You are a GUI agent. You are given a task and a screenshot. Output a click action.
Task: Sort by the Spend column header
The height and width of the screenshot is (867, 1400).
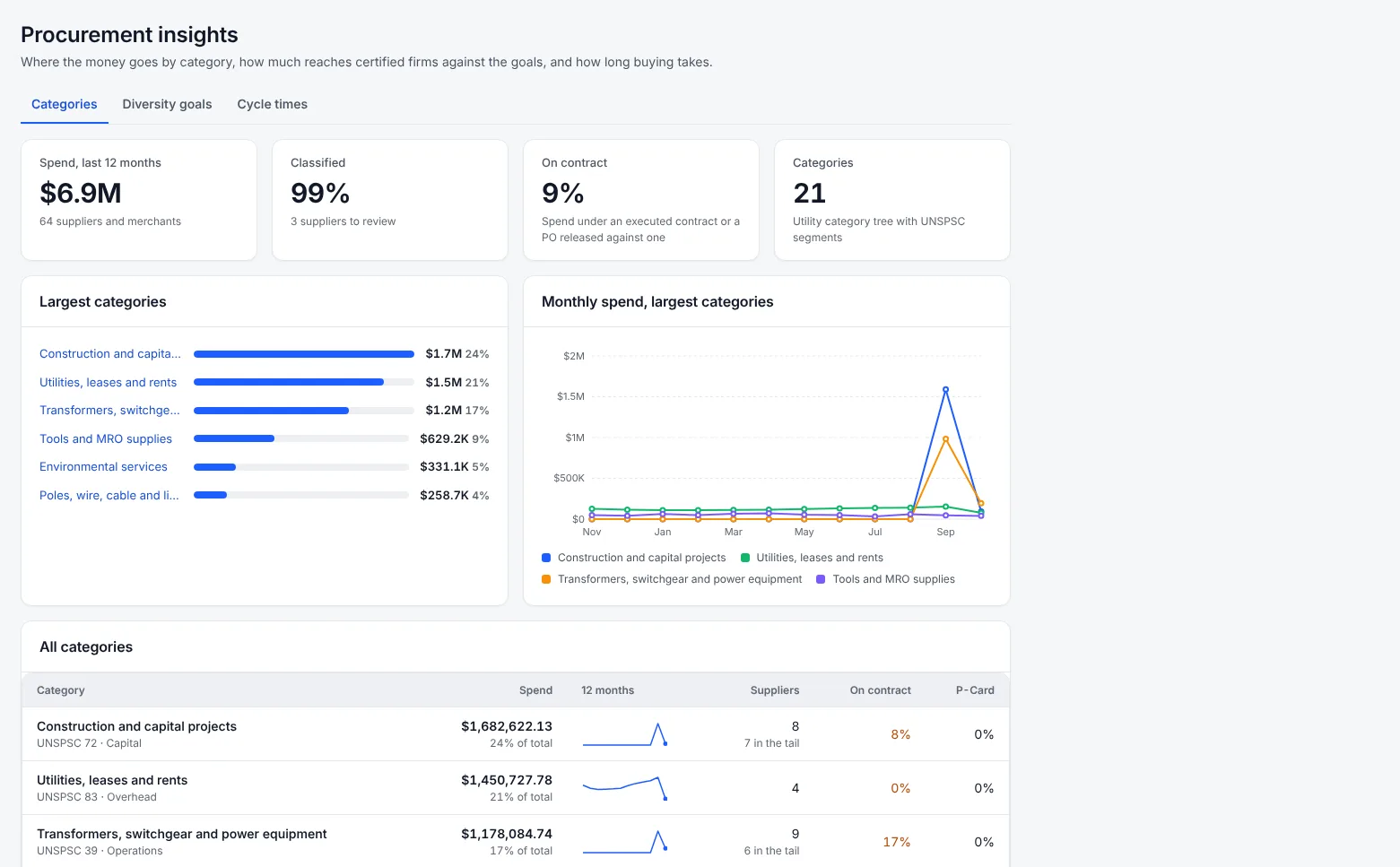tap(535, 690)
